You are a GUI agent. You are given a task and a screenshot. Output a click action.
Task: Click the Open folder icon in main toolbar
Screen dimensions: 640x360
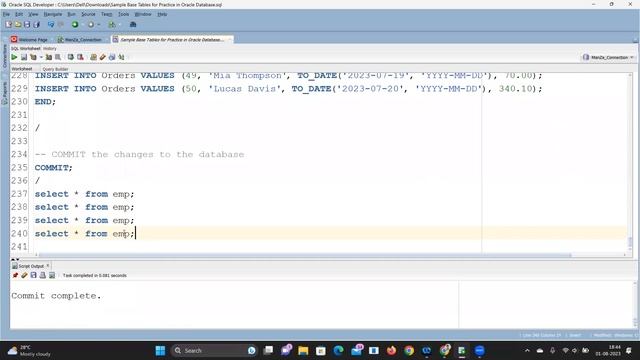(18, 24)
